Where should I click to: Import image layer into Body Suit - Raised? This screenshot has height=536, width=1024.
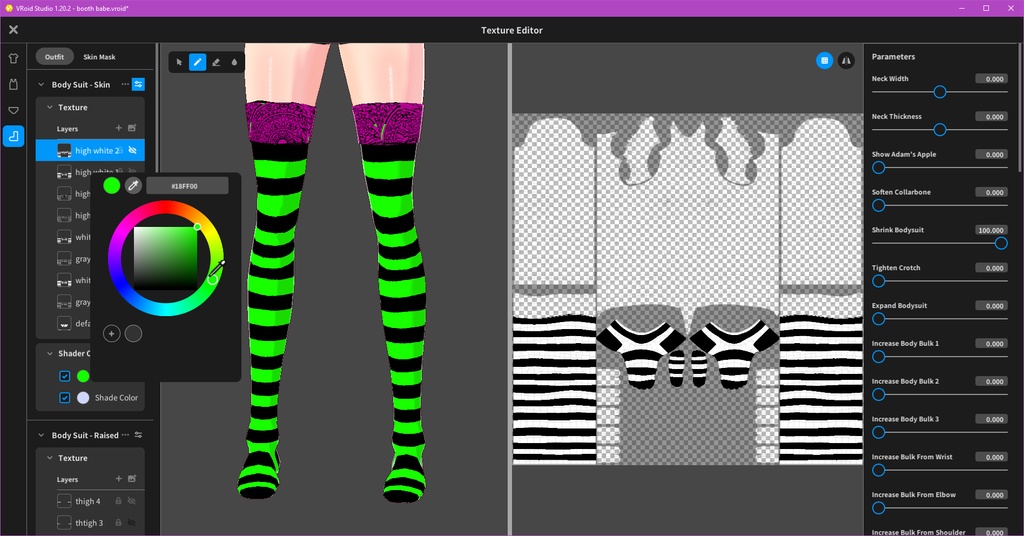pyautogui.click(x=132, y=479)
